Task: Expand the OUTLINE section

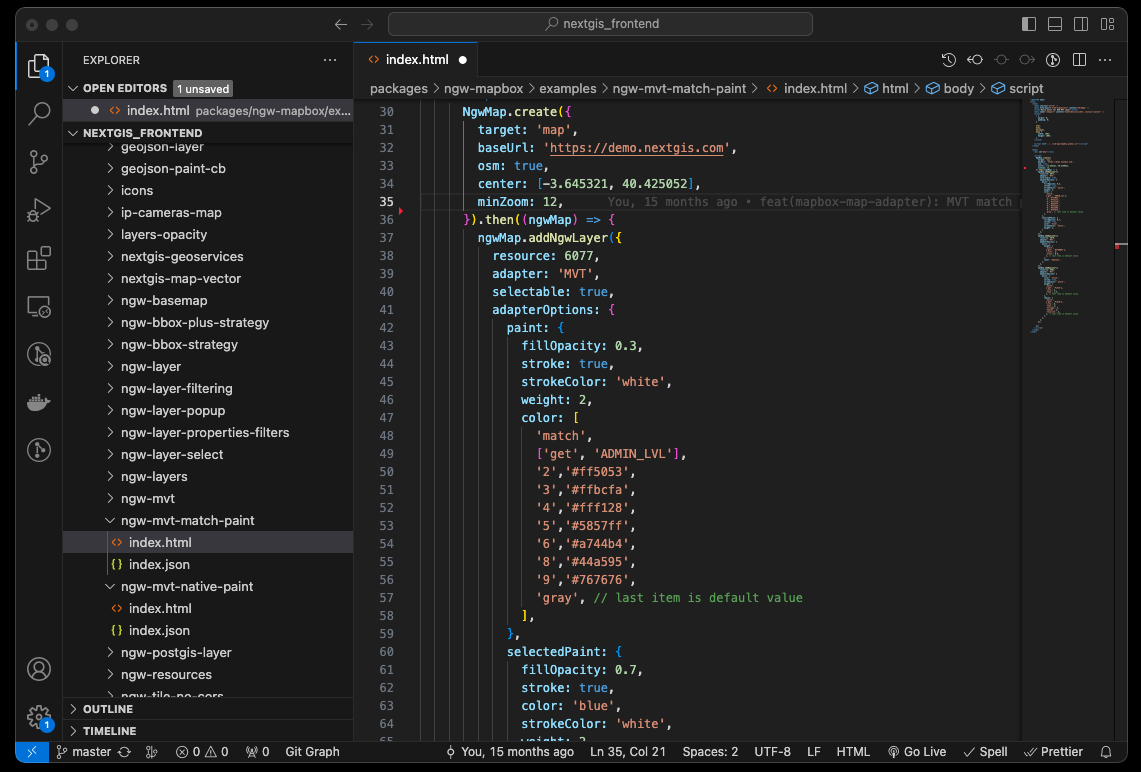Action: (x=108, y=709)
